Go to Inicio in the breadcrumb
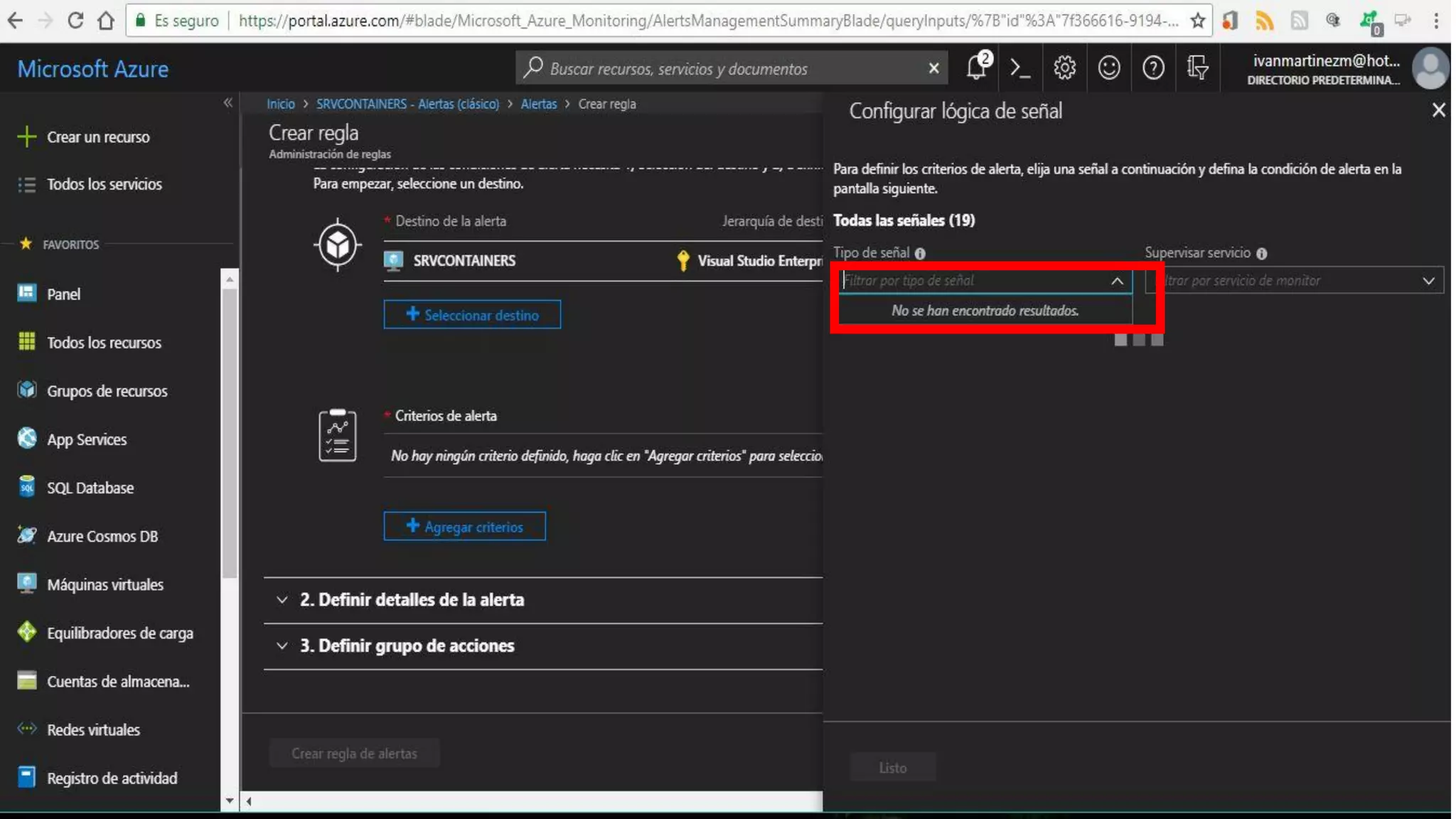 (x=280, y=104)
